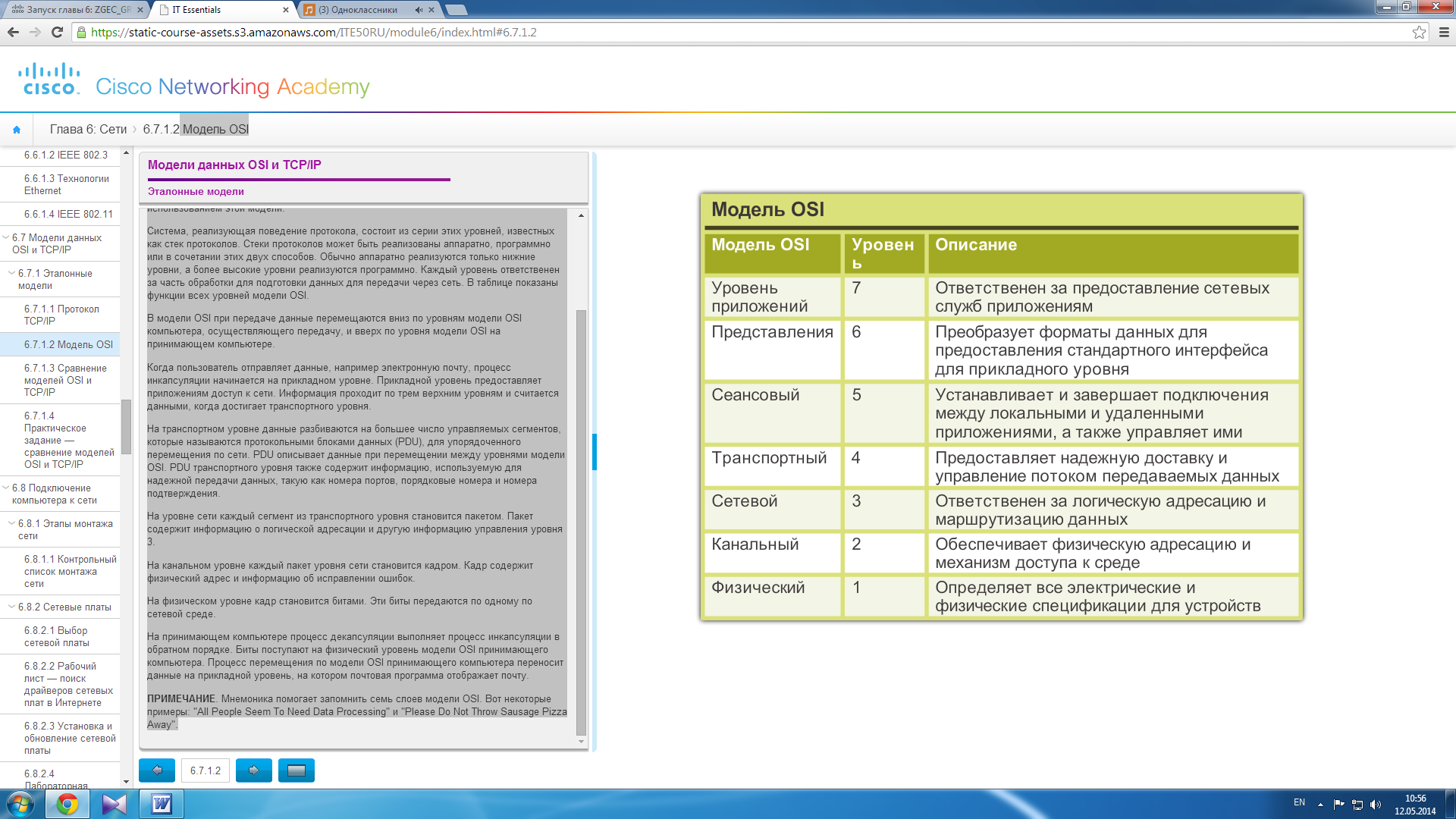Screen dimensions: 1456x819
Task: Open Chrome menu hamburger icon
Action: (1444, 32)
